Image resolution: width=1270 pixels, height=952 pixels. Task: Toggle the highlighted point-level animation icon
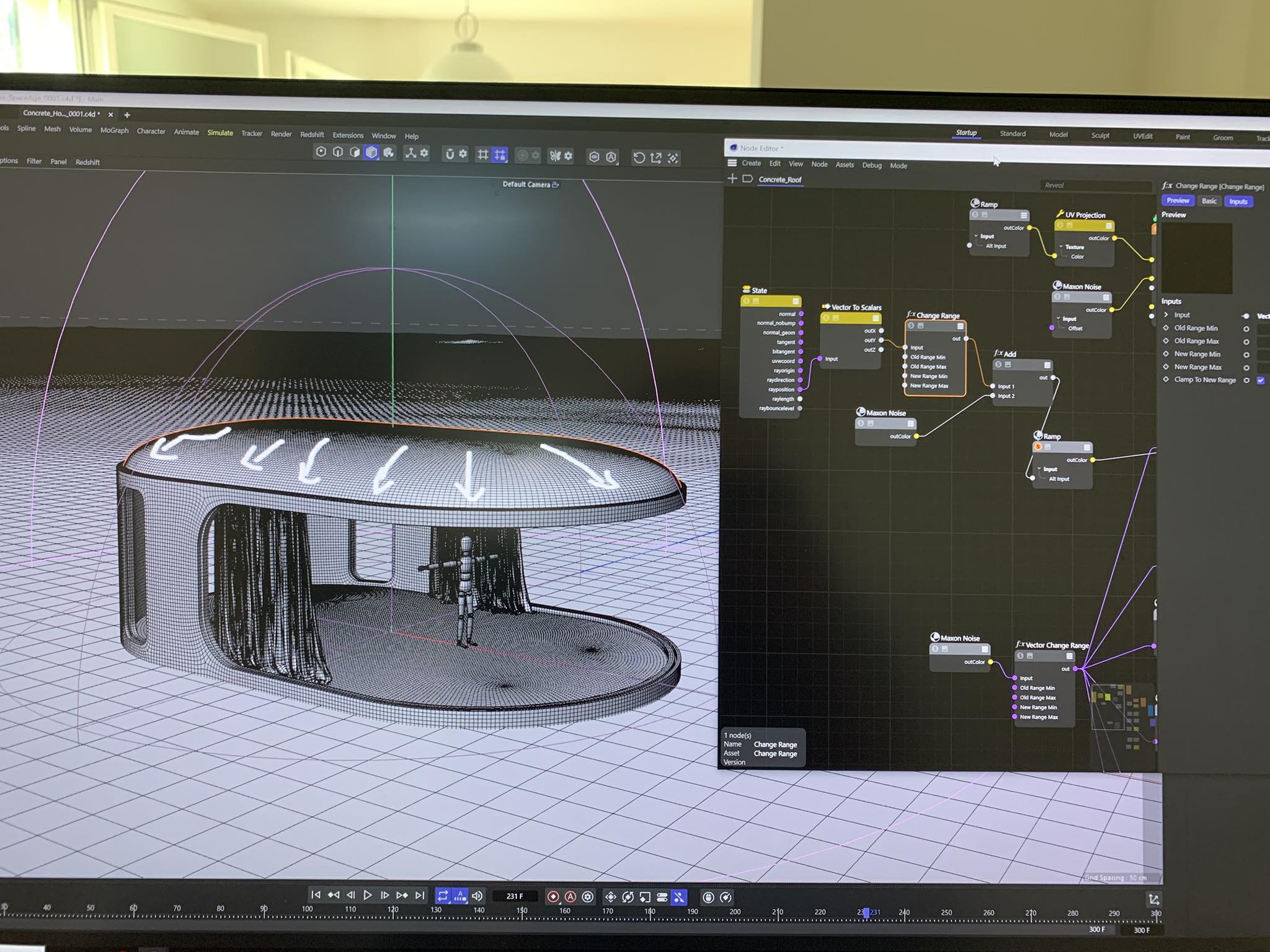(679, 897)
